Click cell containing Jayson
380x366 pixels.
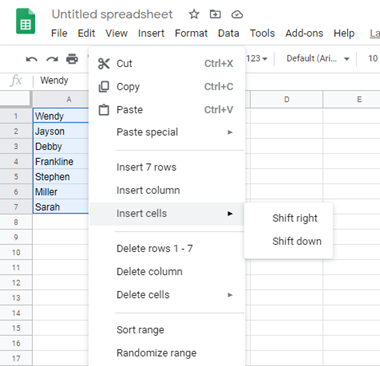(61, 131)
